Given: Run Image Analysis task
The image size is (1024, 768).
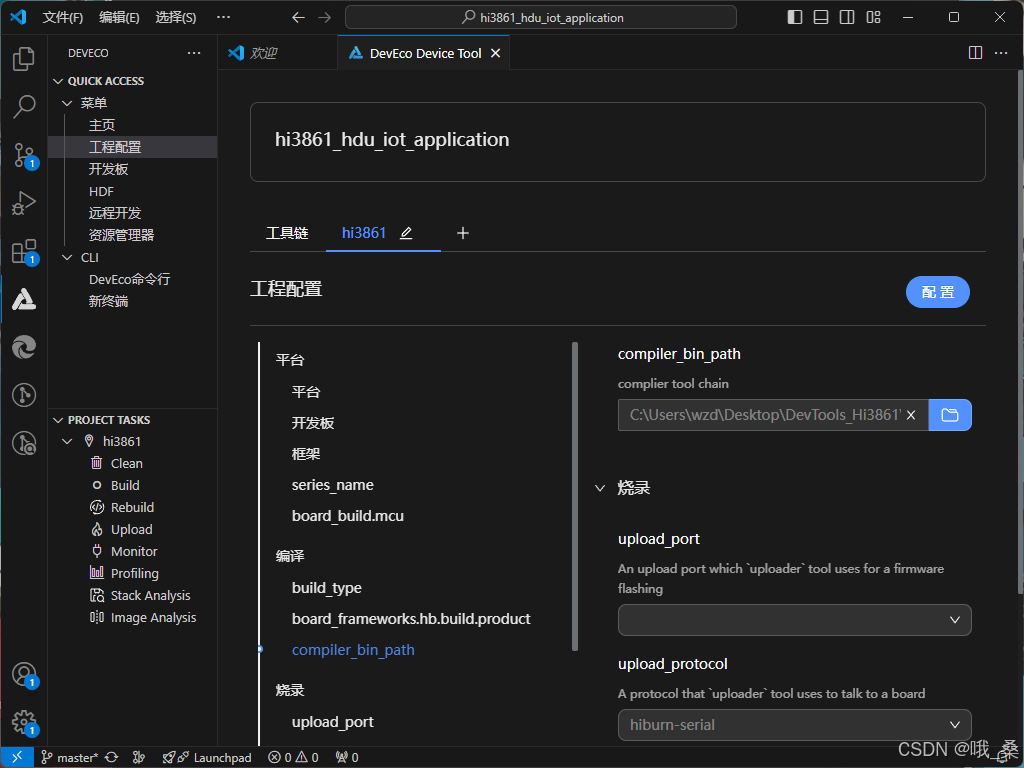Looking at the screenshot, I should [x=153, y=617].
